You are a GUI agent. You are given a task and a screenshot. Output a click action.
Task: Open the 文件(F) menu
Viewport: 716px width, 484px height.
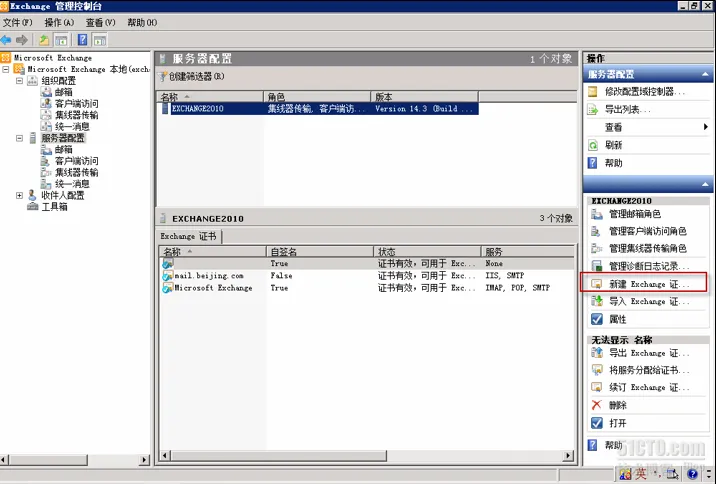click(x=17, y=22)
